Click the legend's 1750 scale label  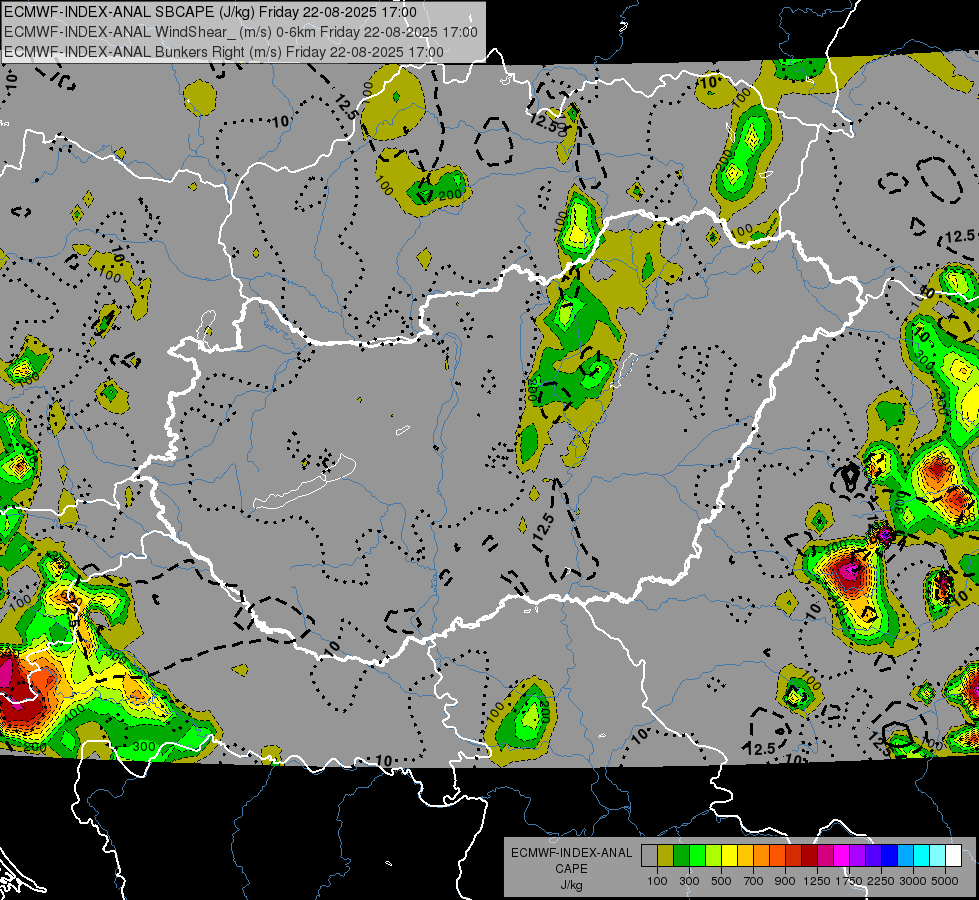849,881
